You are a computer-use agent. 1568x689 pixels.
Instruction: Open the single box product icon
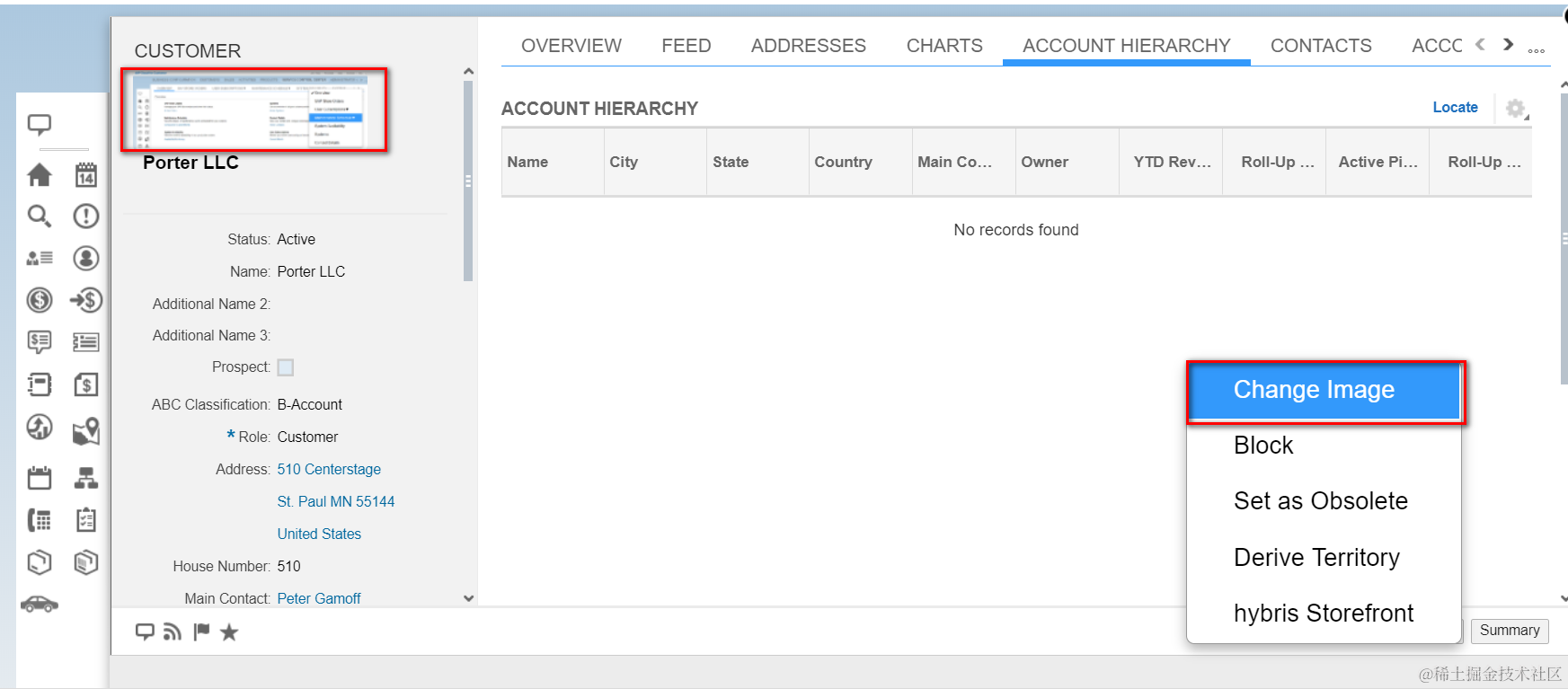pos(40,562)
